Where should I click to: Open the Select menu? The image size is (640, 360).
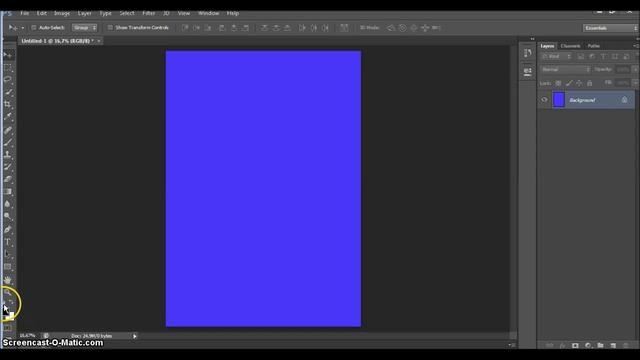(127, 13)
